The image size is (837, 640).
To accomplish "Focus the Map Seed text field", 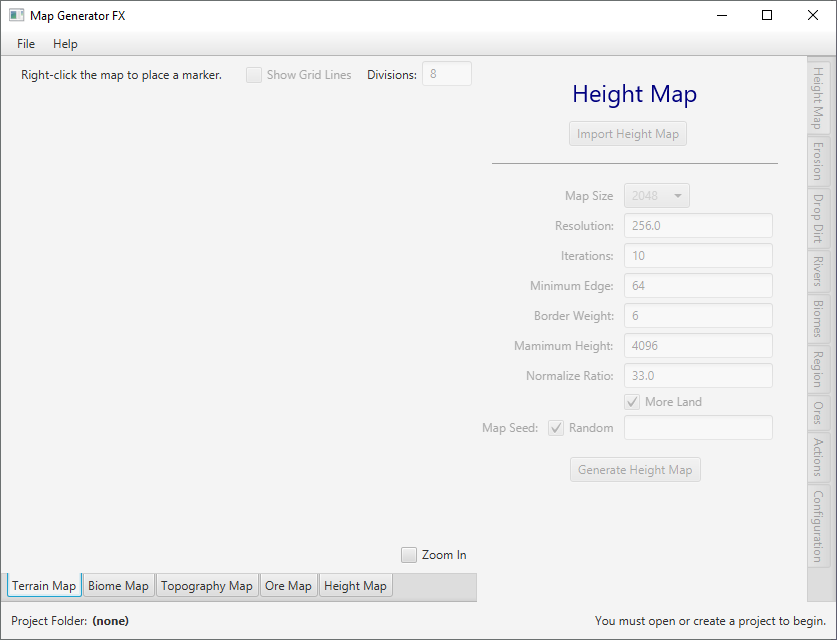I will pos(698,428).
